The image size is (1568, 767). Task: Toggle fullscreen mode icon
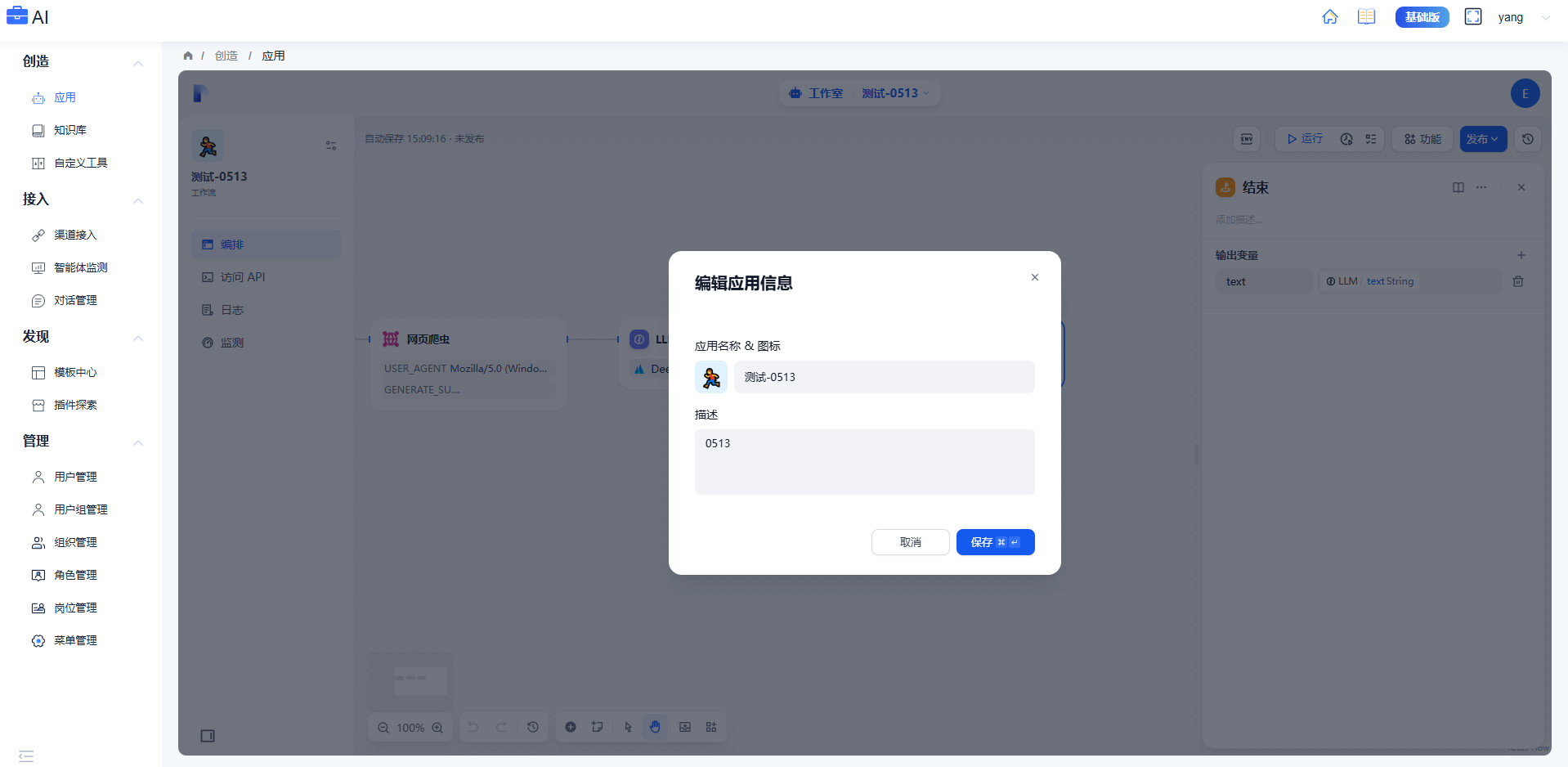point(1473,17)
